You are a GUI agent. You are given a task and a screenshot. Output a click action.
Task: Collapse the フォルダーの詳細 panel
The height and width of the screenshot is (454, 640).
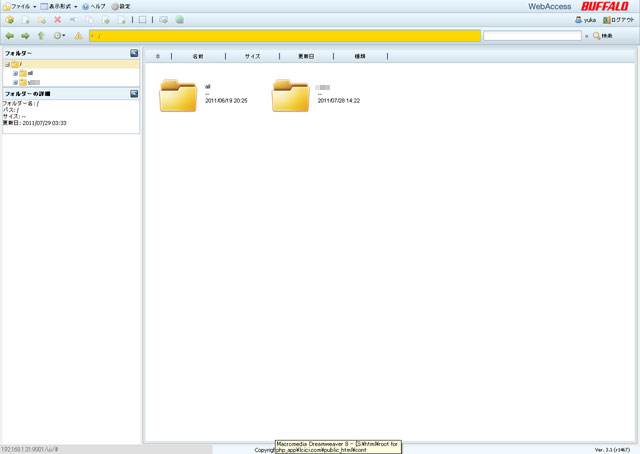(134, 93)
